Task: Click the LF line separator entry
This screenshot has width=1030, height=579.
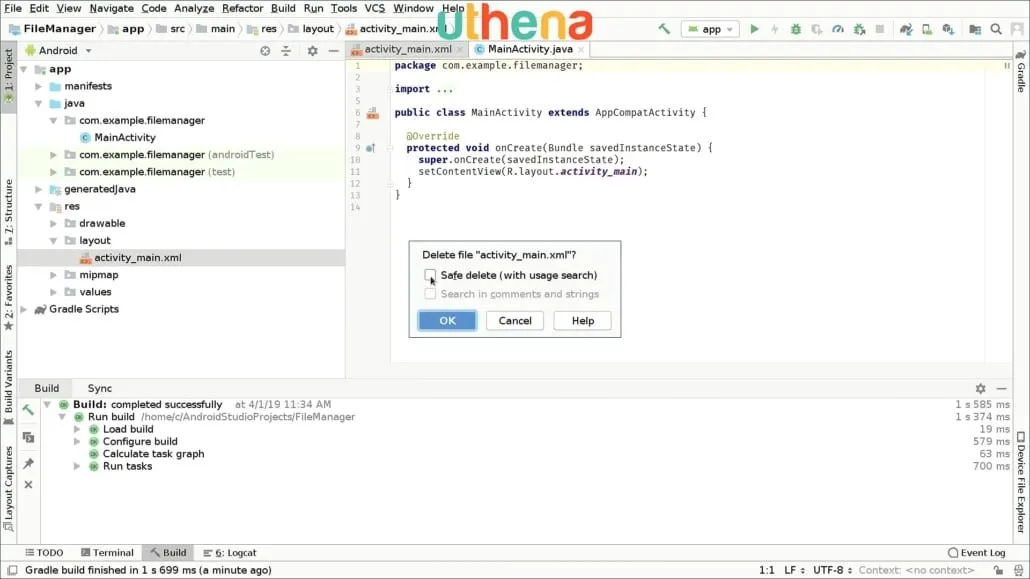Action: point(794,570)
